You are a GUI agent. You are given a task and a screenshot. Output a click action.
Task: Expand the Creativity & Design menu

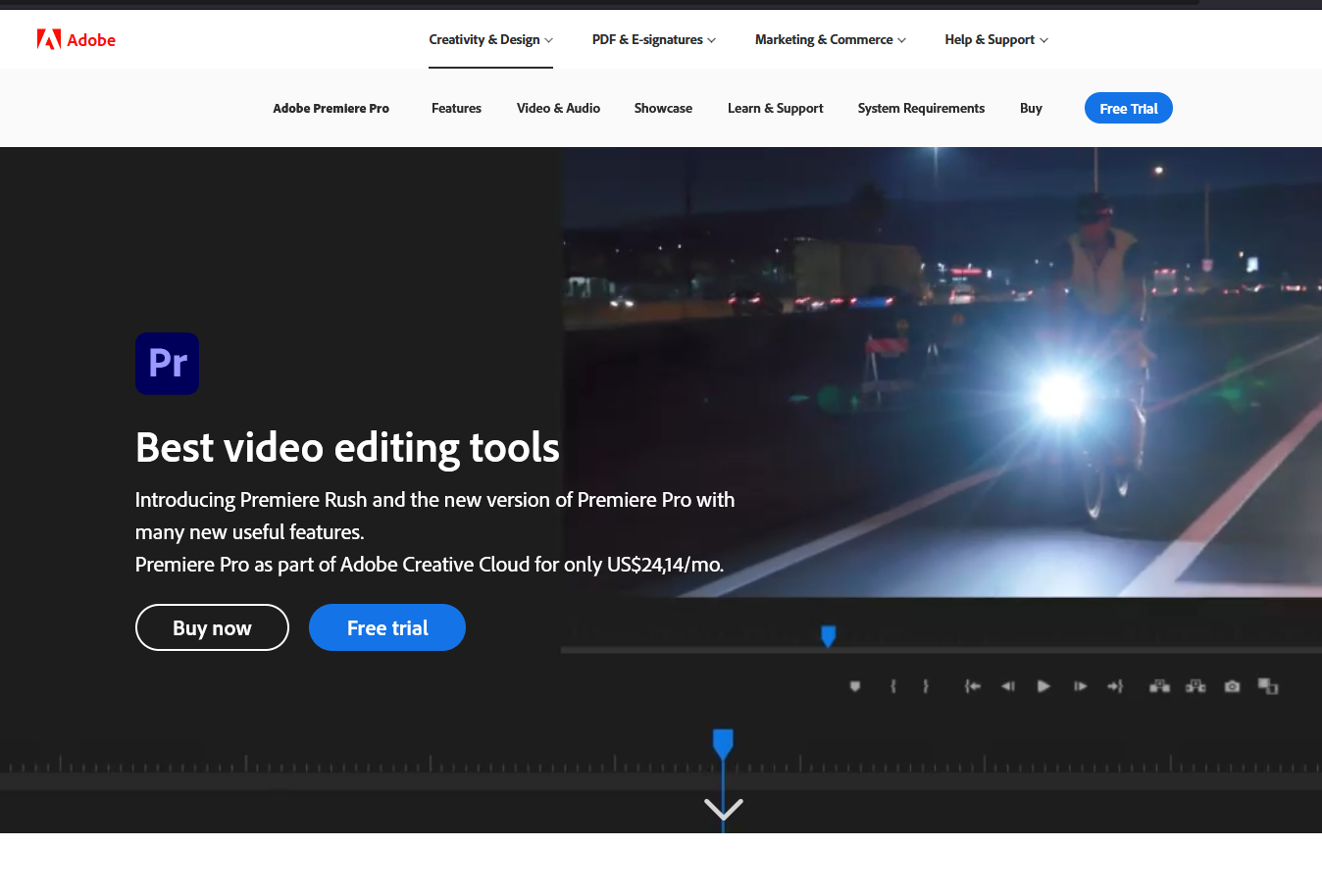click(490, 40)
